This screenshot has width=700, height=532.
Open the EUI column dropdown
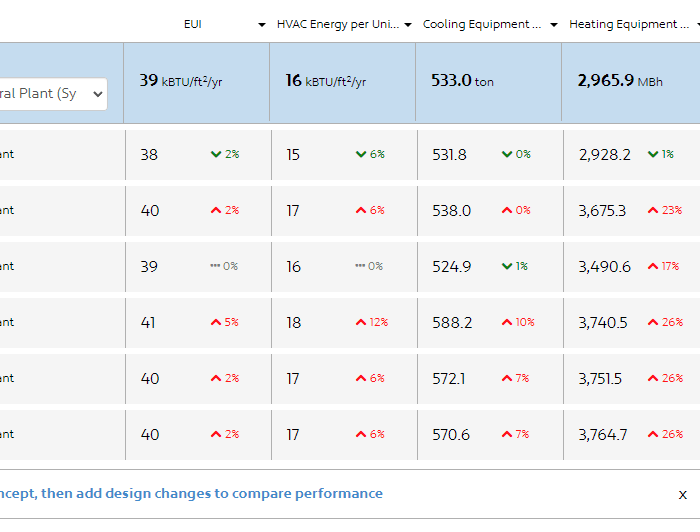coord(262,25)
